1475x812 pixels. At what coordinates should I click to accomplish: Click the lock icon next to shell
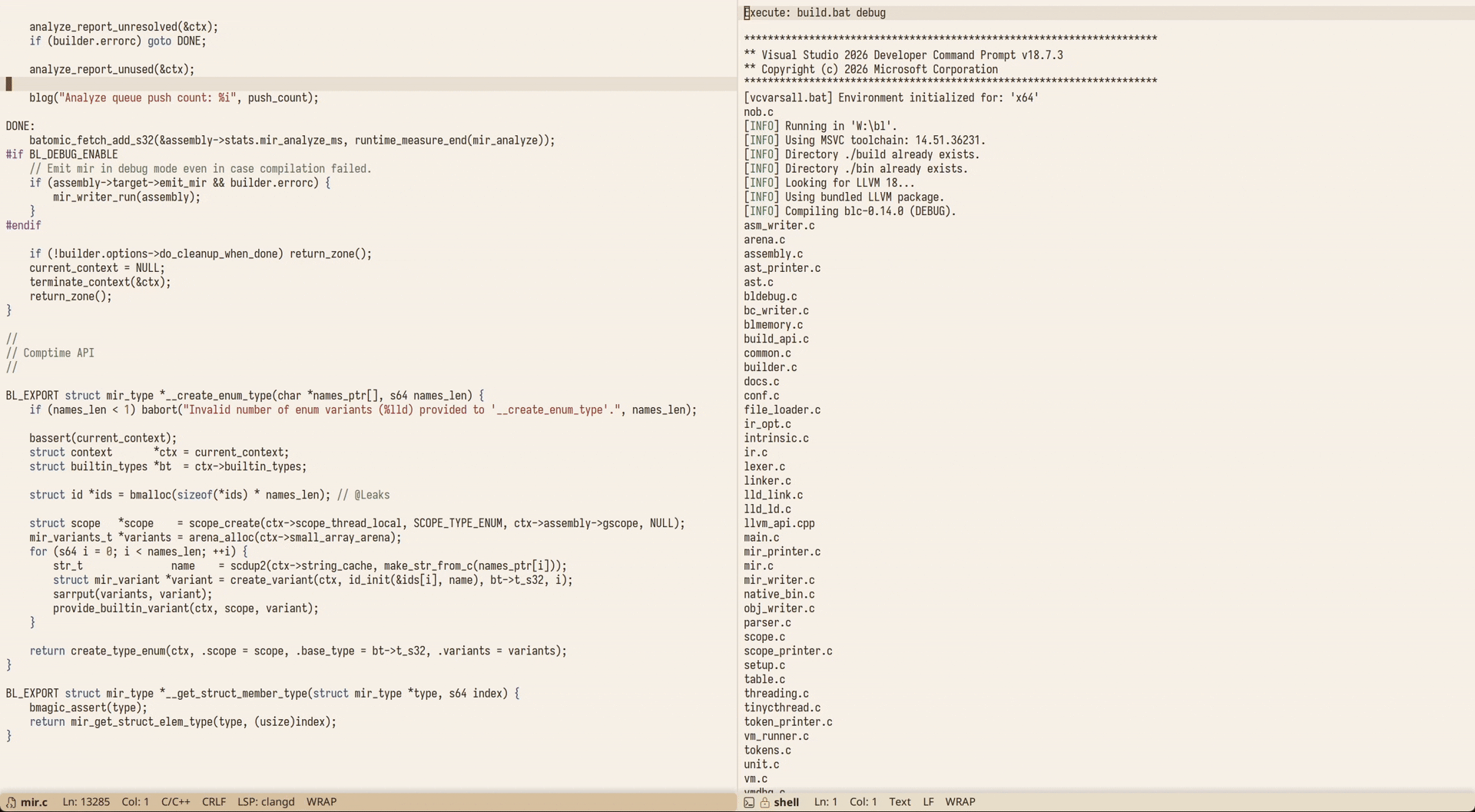coord(765,802)
